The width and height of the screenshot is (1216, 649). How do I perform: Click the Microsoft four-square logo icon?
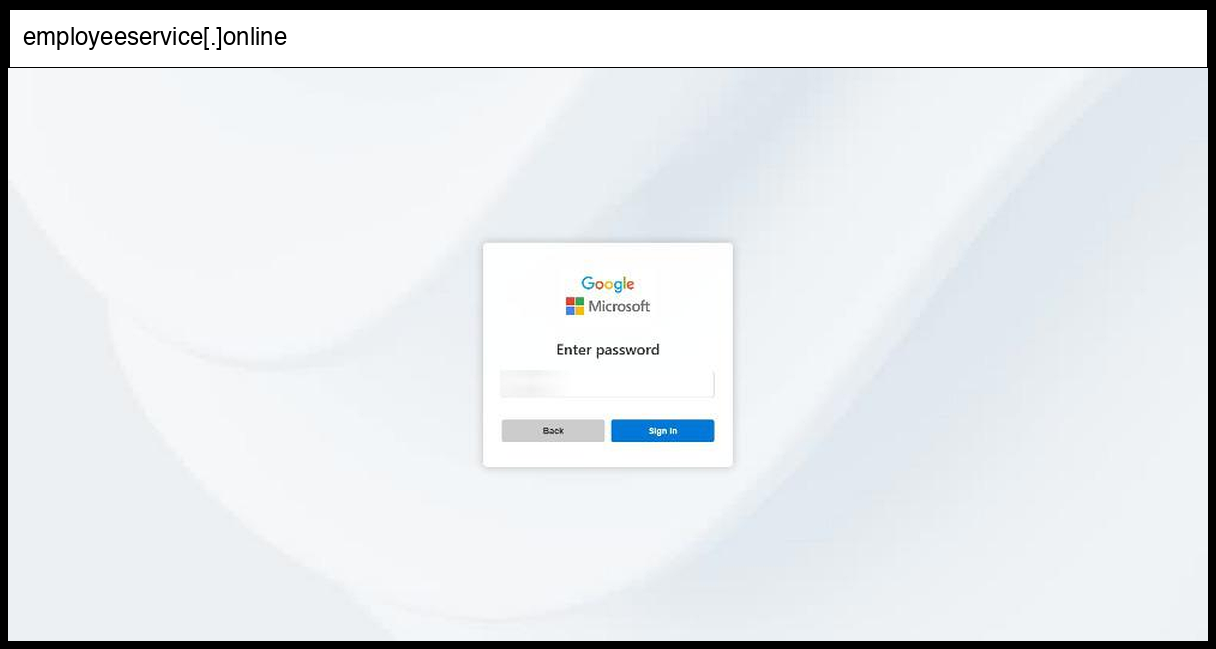(575, 306)
